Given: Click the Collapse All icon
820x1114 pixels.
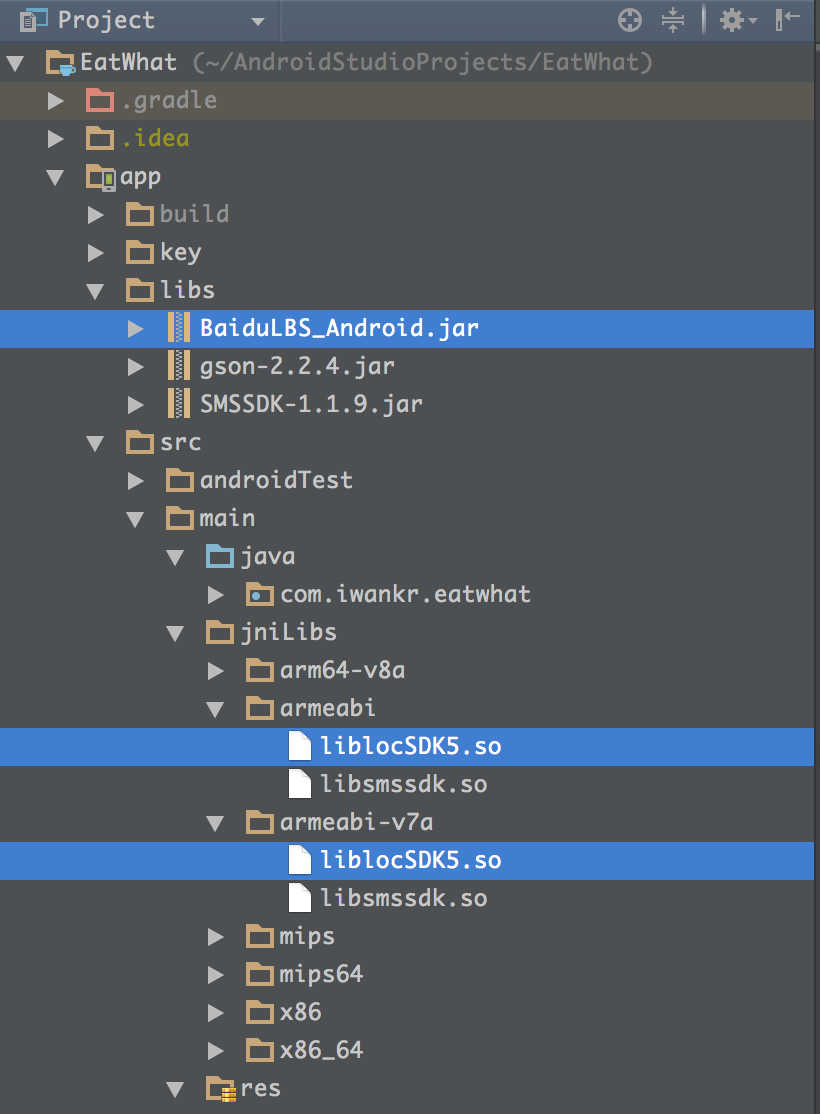Looking at the screenshot, I should coord(673,19).
